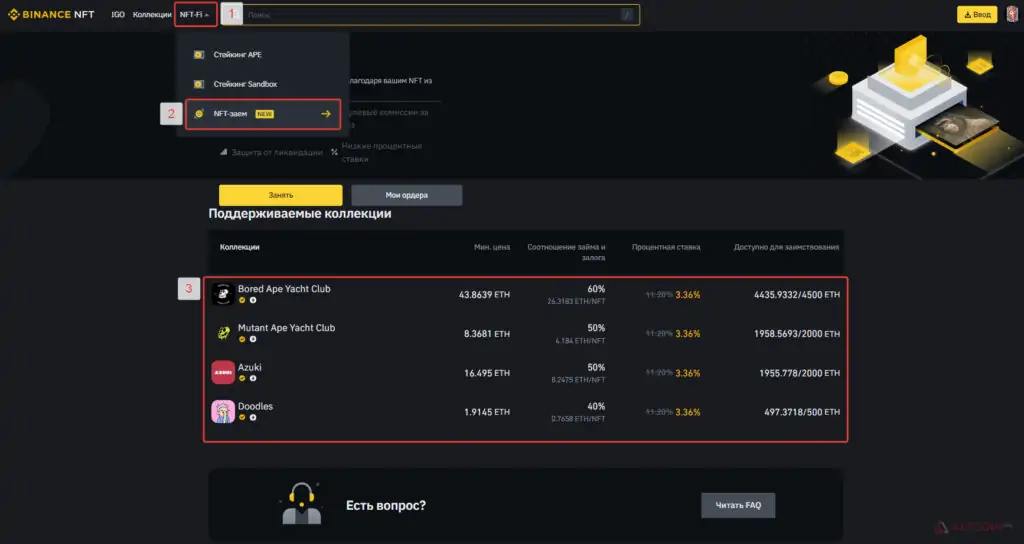The height and width of the screenshot is (544, 1024).
Task: Select Стейкинг Sandbox menu entry
Action: 263,84
